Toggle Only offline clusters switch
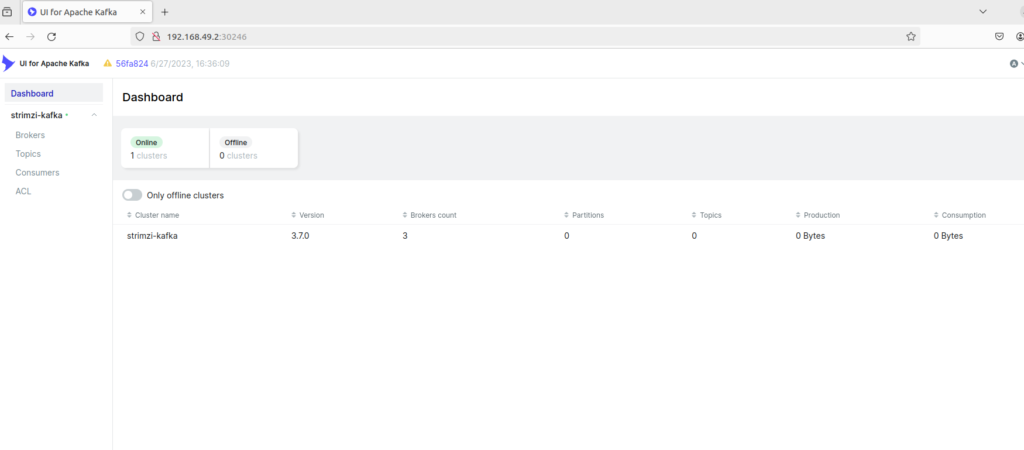The image size is (1024, 450). coord(132,195)
